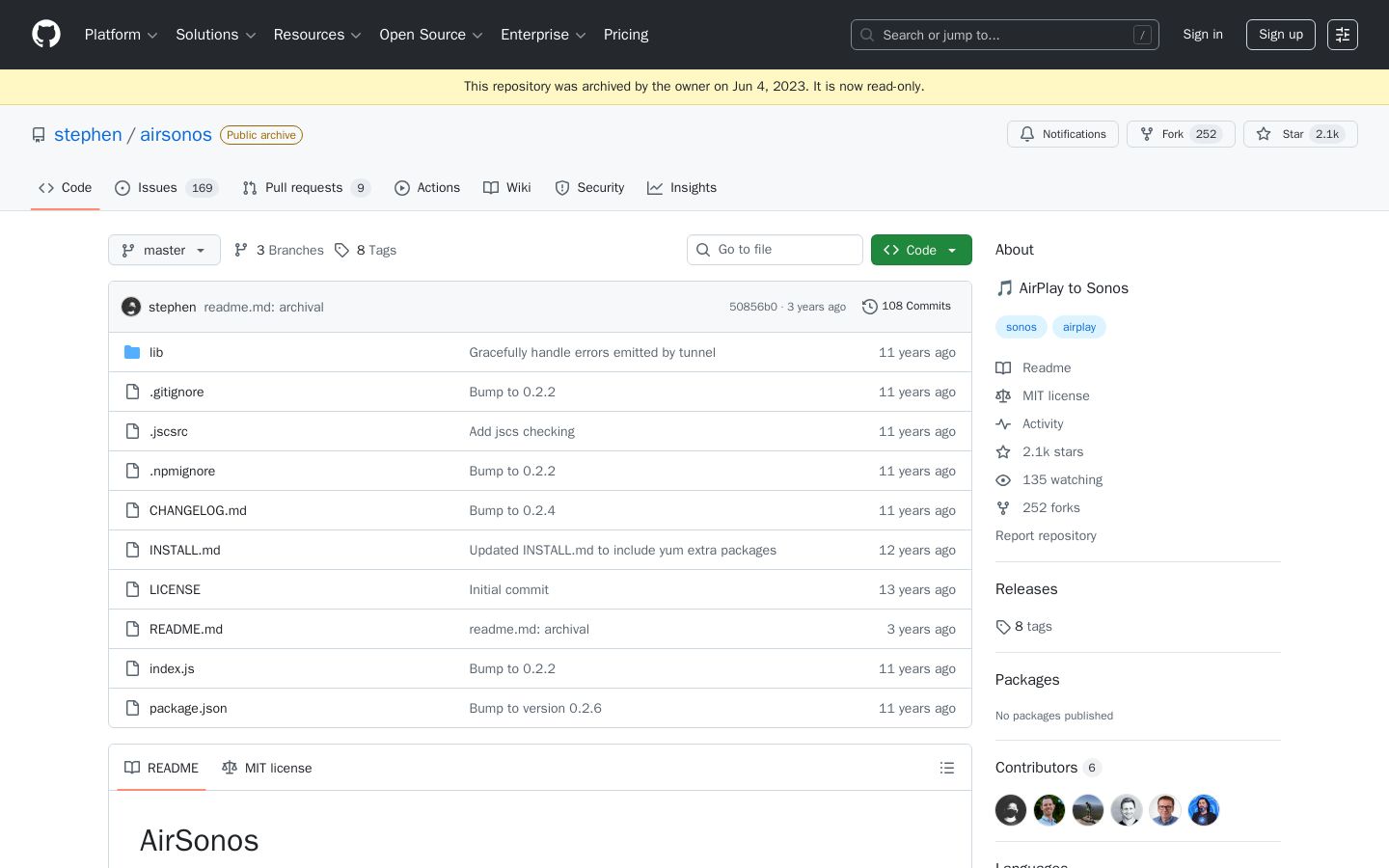The height and width of the screenshot is (868, 1389).
Task: Open the Releases heading link
Action: pos(1026,589)
